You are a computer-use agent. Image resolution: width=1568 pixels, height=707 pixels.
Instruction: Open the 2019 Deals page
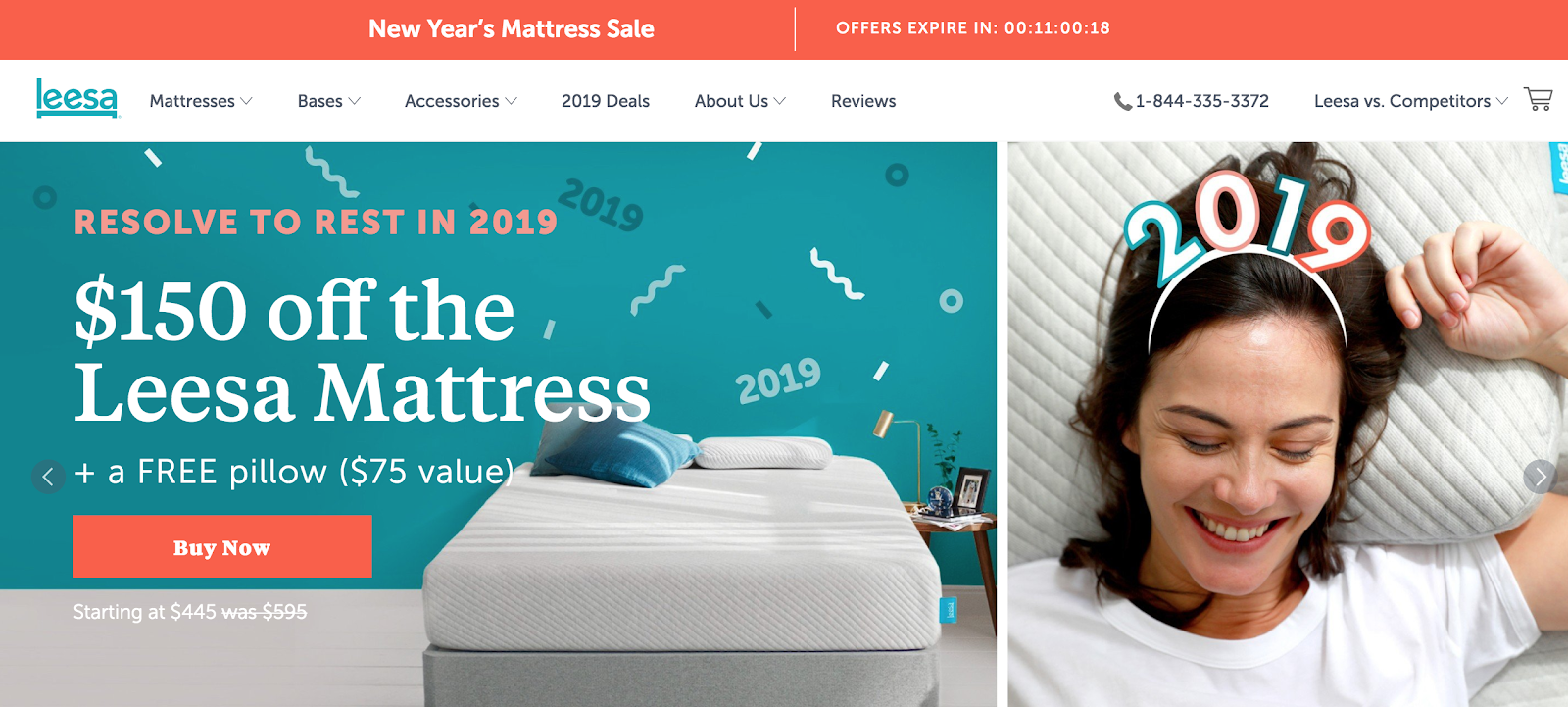tap(606, 101)
